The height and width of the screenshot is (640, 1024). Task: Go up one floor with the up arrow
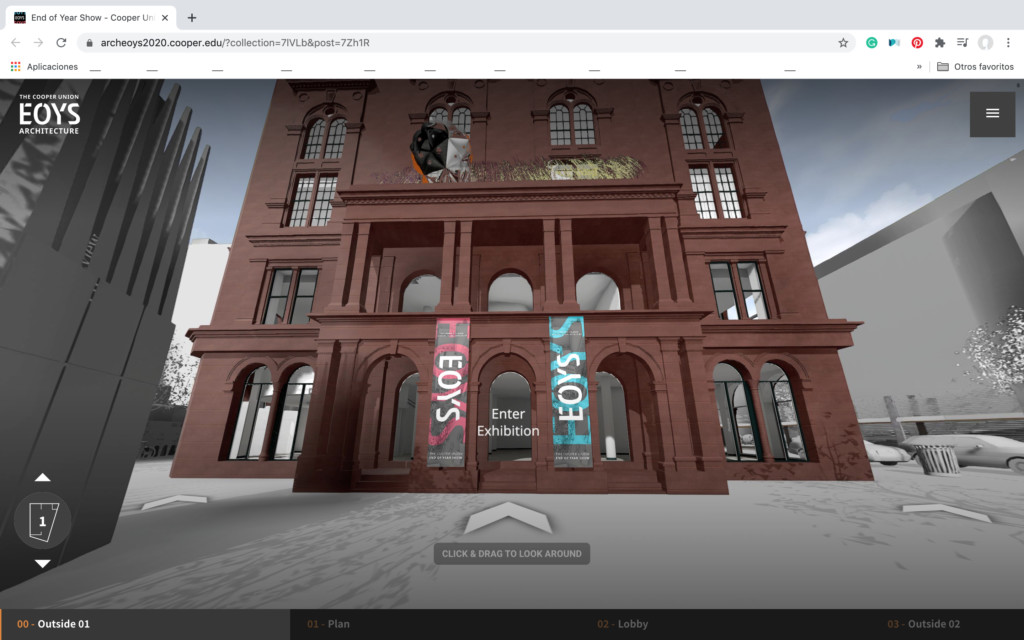tap(42, 477)
